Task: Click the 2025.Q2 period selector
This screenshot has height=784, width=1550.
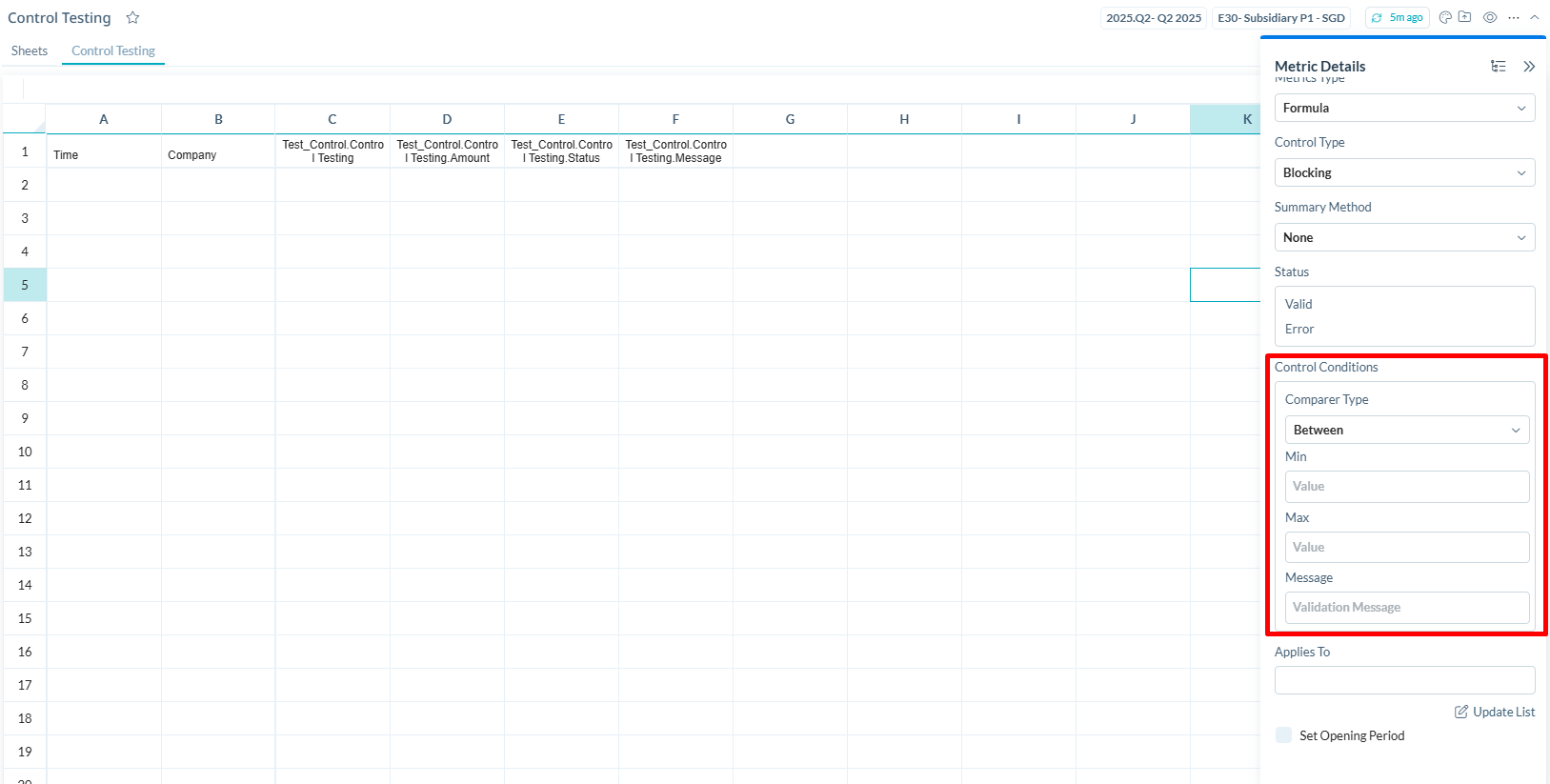Action: coord(1154,17)
